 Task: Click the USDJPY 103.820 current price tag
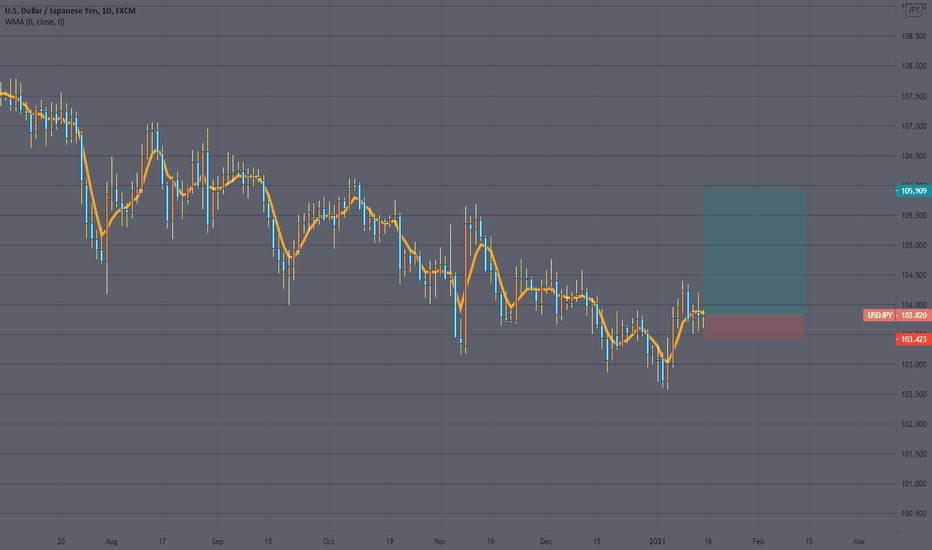tap(896, 315)
